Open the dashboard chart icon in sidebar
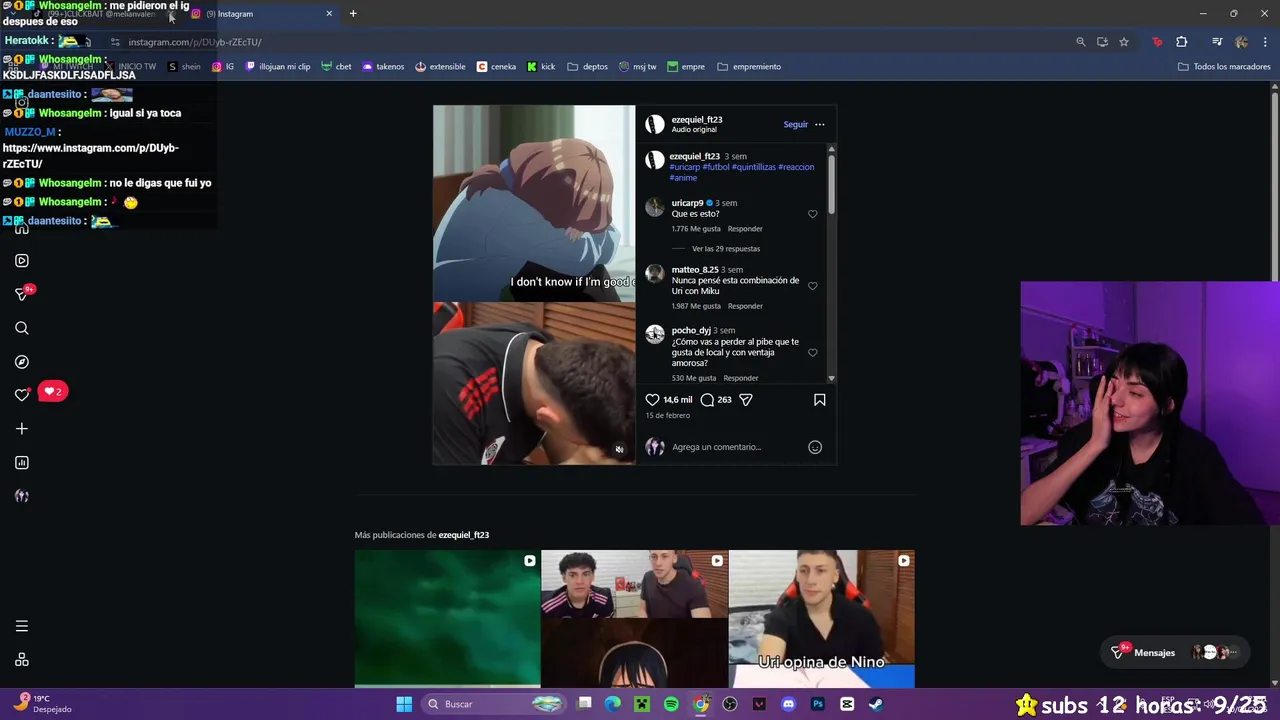Viewport: 1280px width, 720px height. tap(22, 463)
